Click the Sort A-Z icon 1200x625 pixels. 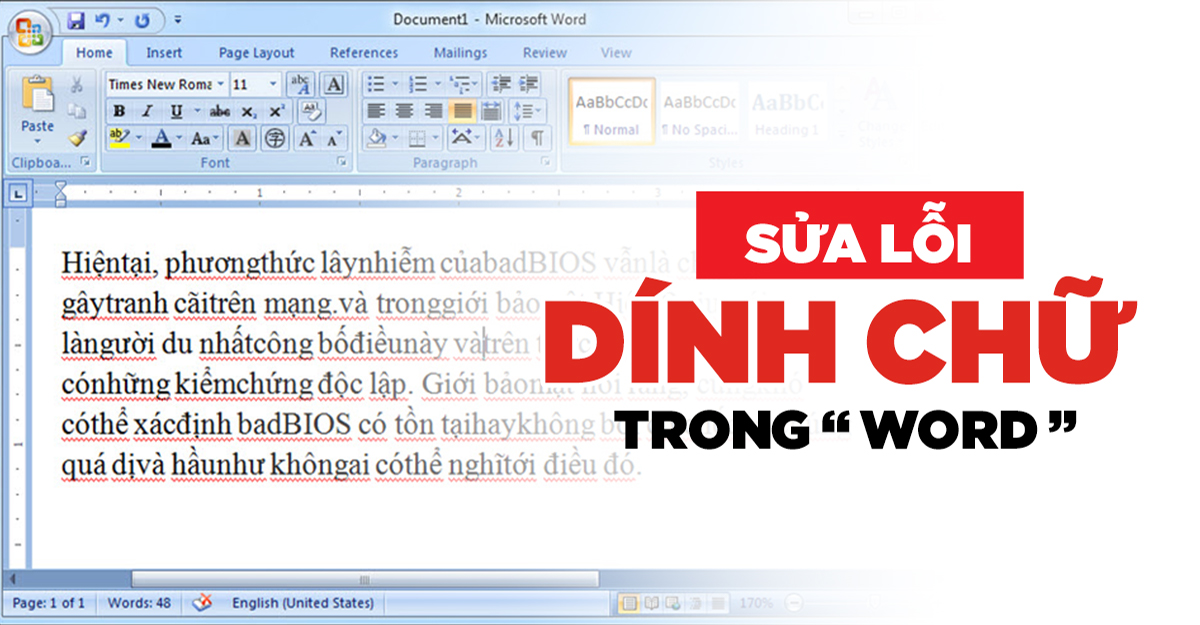pyautogui.click(x=505, y=138)
